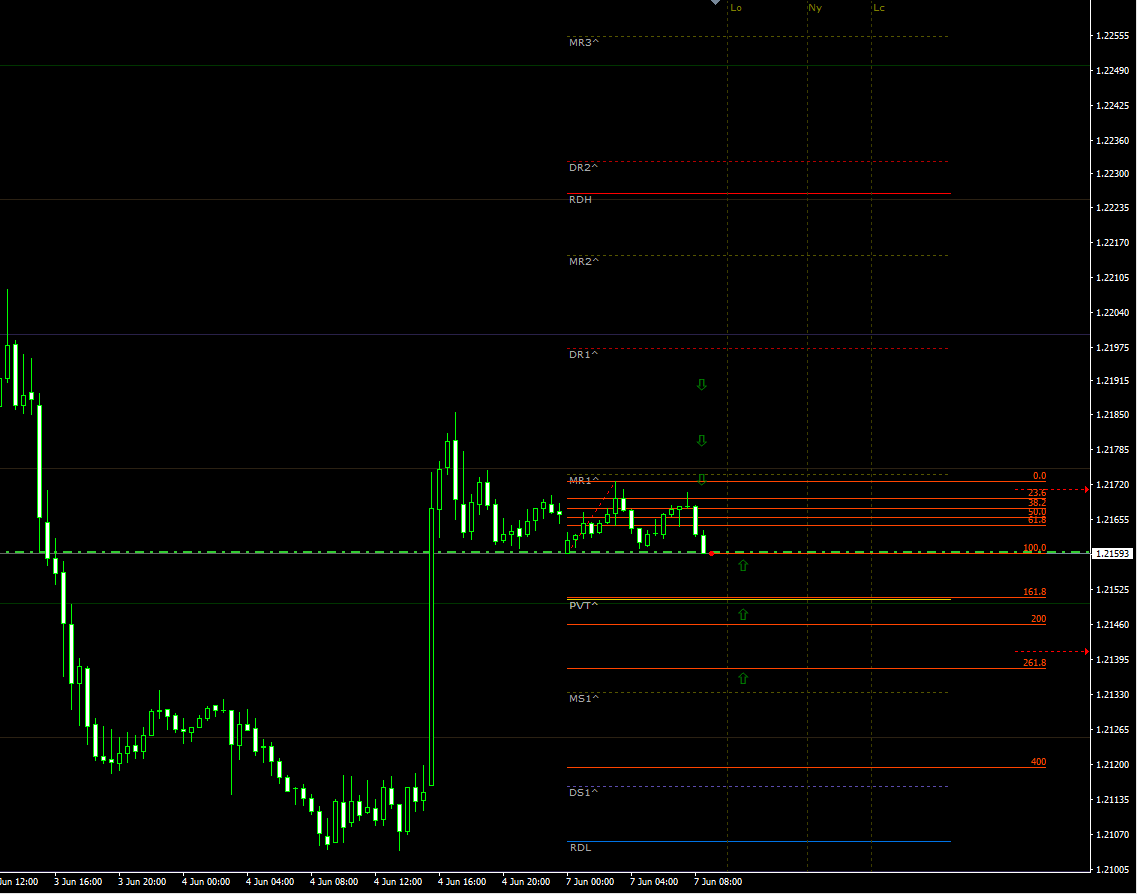1137x895 pixels.
Task: Select the DR1^ resistance label
Action: 583,355
